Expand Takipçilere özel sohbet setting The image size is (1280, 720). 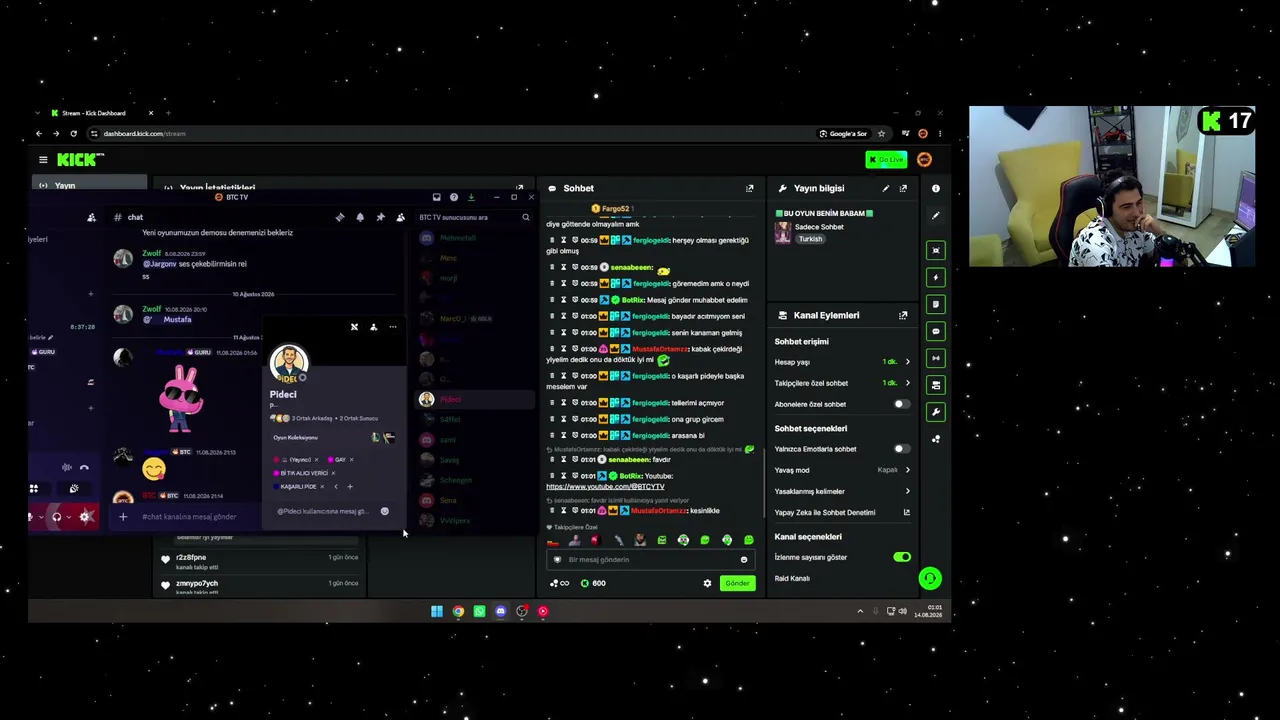coord(842,383)
